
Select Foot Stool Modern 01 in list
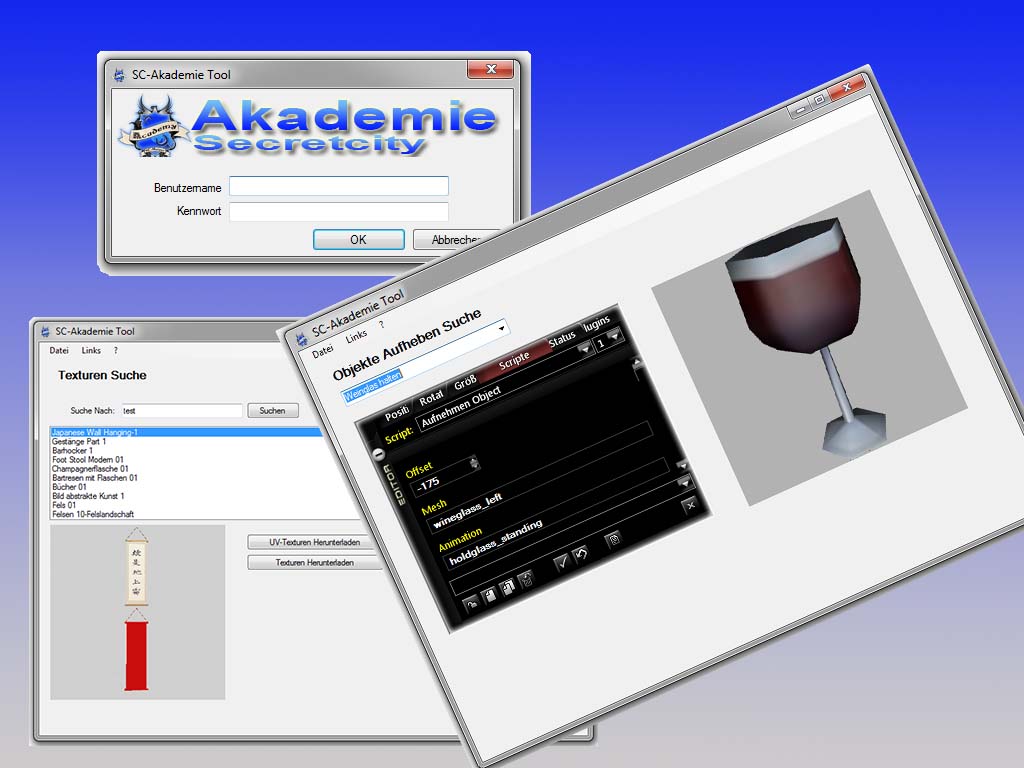click(x=88, y=460)
